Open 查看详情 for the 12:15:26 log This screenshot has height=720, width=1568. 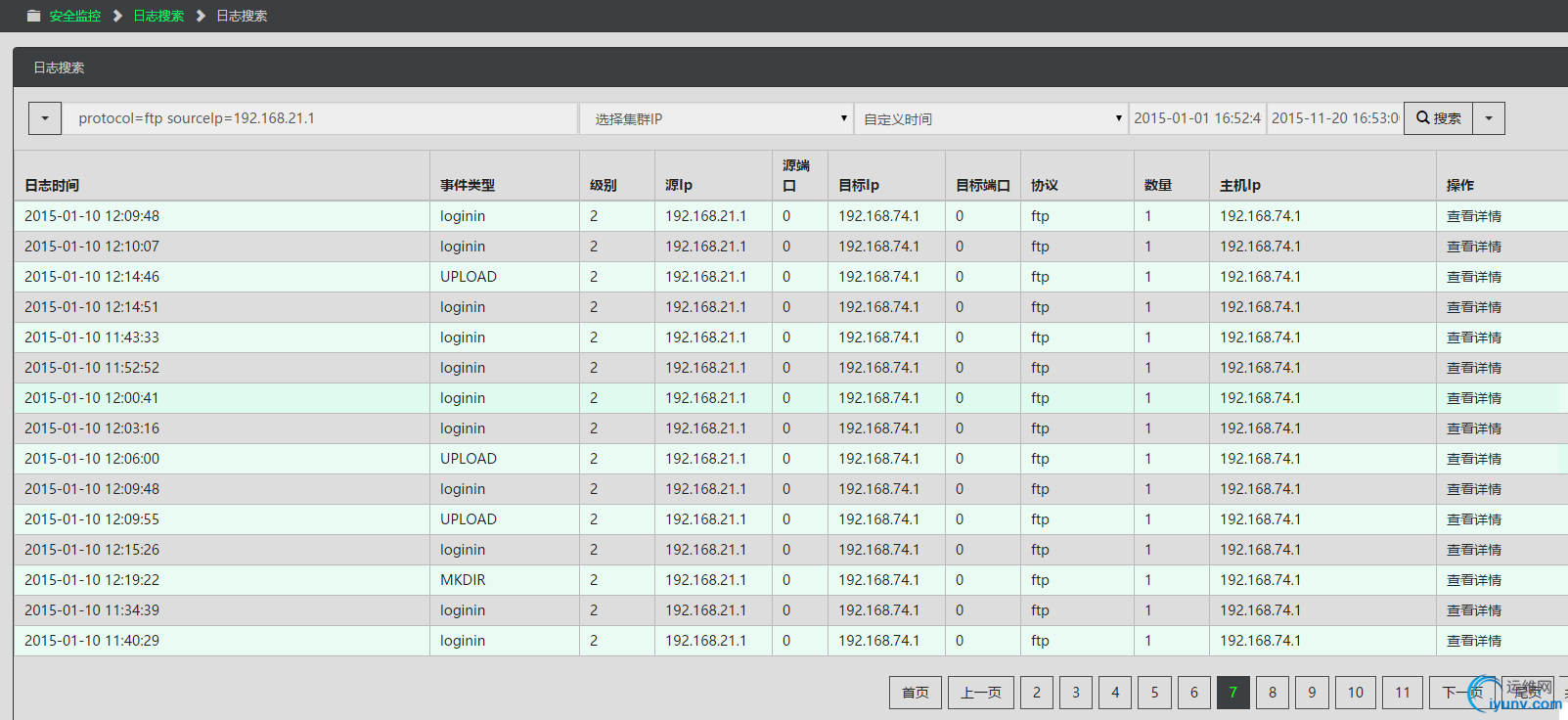point(1474,550)
